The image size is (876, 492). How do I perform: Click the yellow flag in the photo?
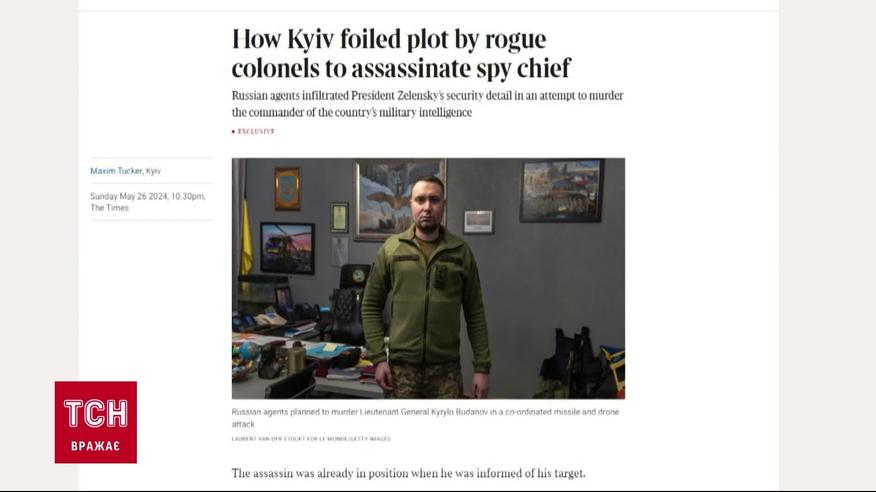click(246, 237)
